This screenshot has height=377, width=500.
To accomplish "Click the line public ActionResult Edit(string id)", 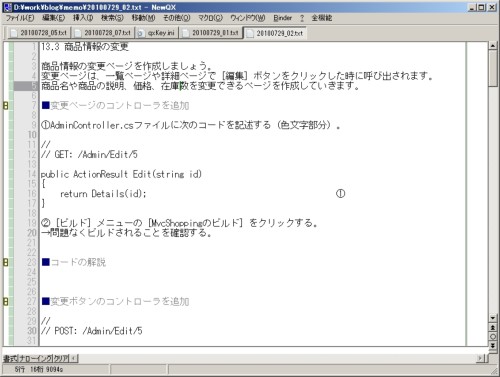I will [121, 174].
